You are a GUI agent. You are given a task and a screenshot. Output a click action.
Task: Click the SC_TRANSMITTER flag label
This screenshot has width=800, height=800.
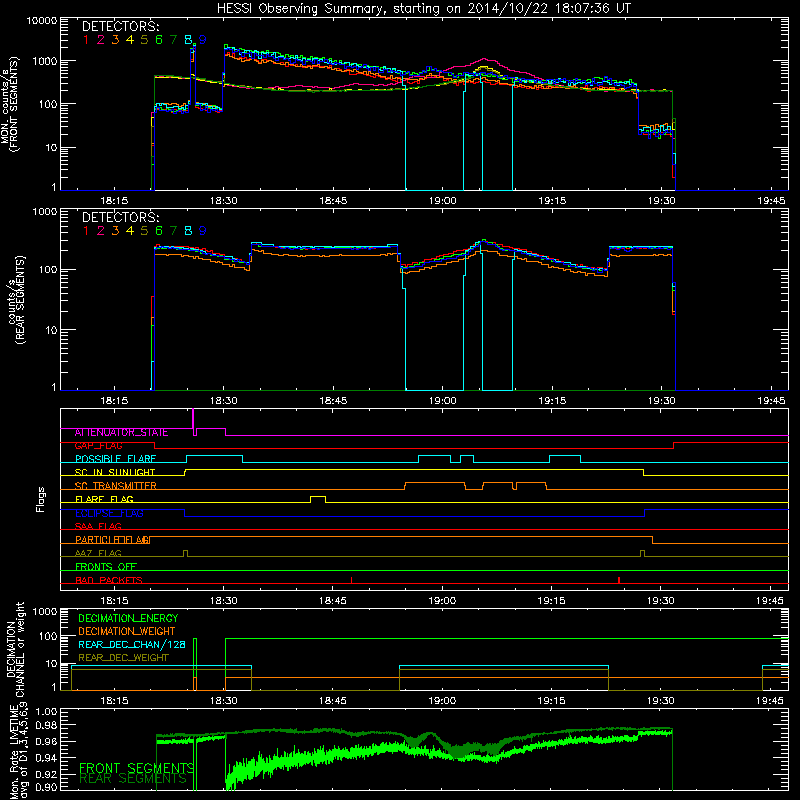tap(116, 486)
